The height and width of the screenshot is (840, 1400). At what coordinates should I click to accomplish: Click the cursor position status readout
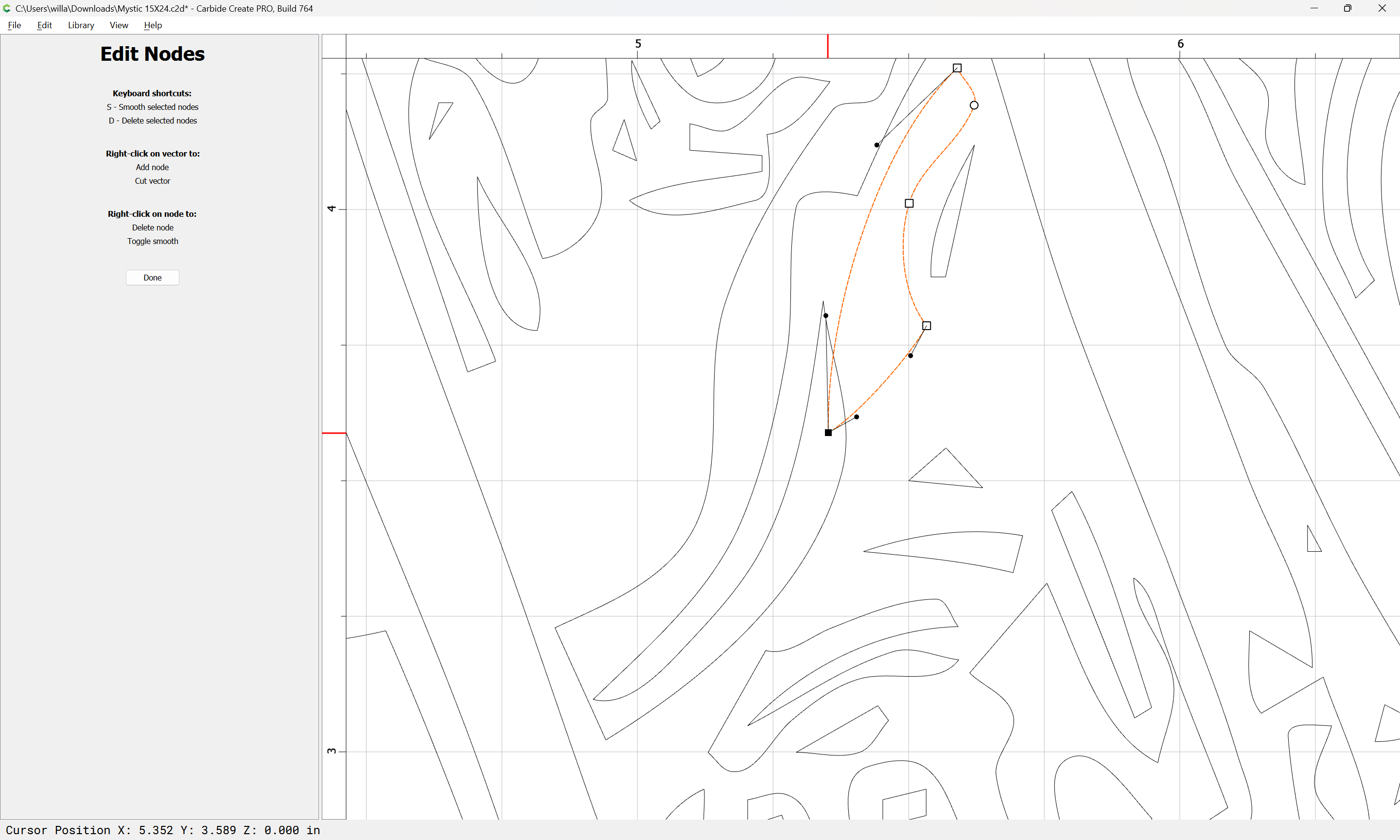pyautogui.click(x=163, y=830)
